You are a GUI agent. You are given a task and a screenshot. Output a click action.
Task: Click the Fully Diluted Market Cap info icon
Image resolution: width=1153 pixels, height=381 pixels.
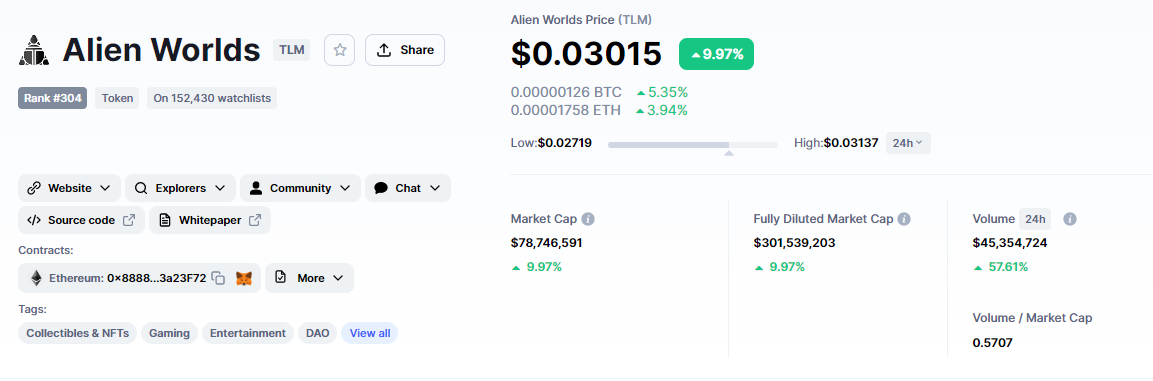(x=904, y=219)
